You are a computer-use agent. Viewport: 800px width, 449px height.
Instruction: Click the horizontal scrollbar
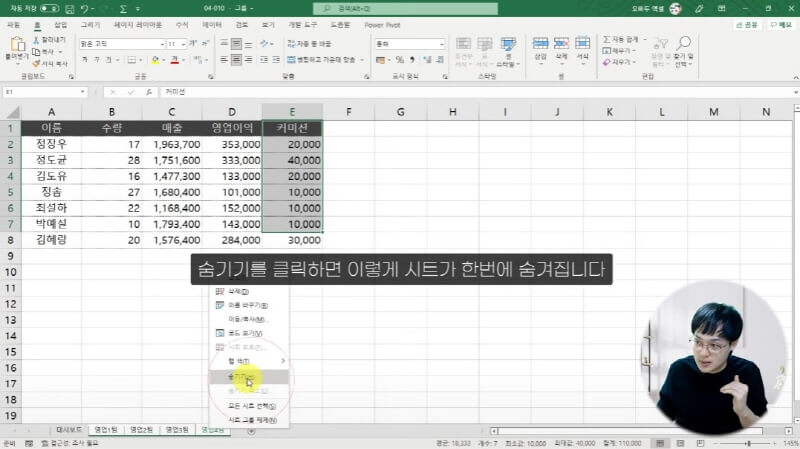pos(641,431)
